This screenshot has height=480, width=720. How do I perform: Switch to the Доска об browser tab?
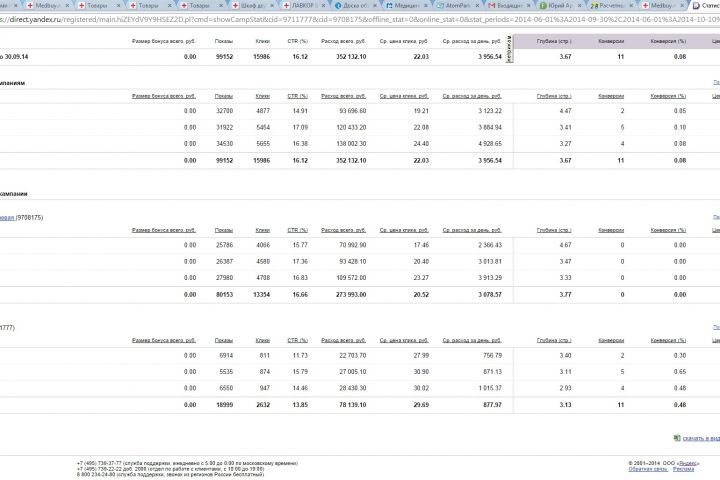355,6
